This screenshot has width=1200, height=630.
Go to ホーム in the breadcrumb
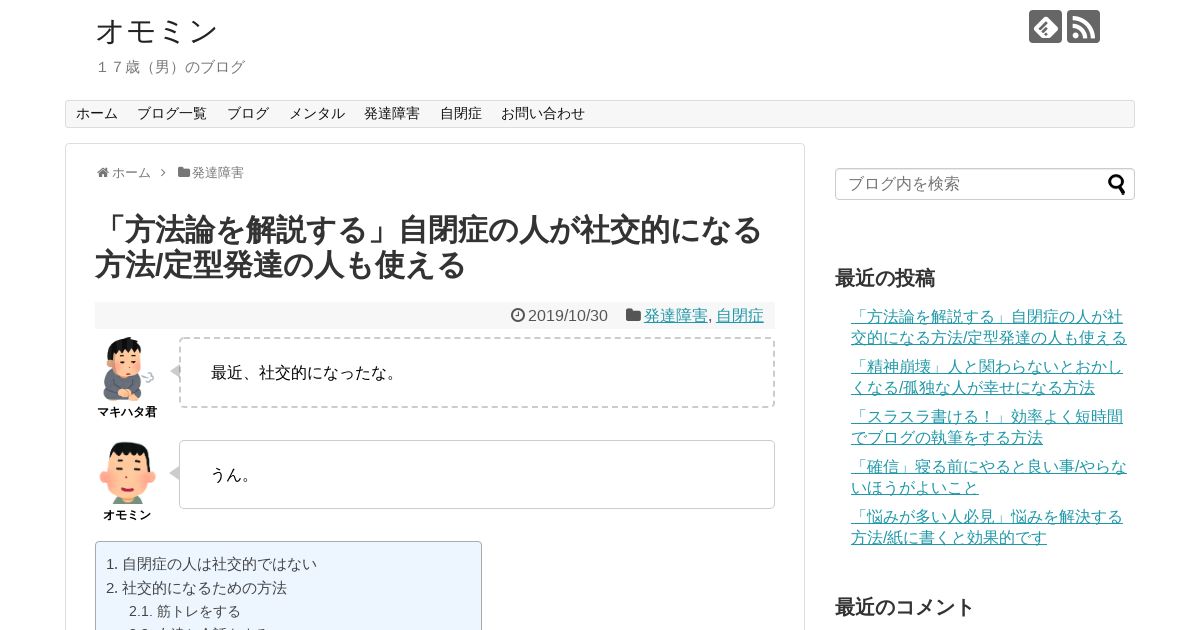131,173
